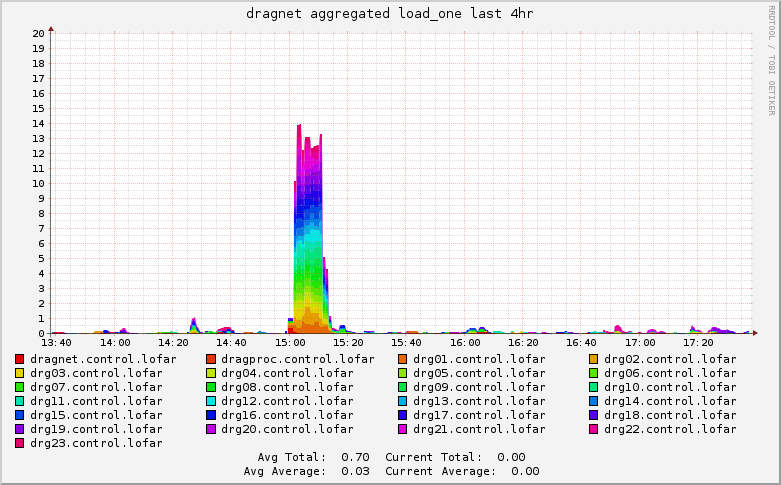Click the y-axis value 5

point(41,258)
